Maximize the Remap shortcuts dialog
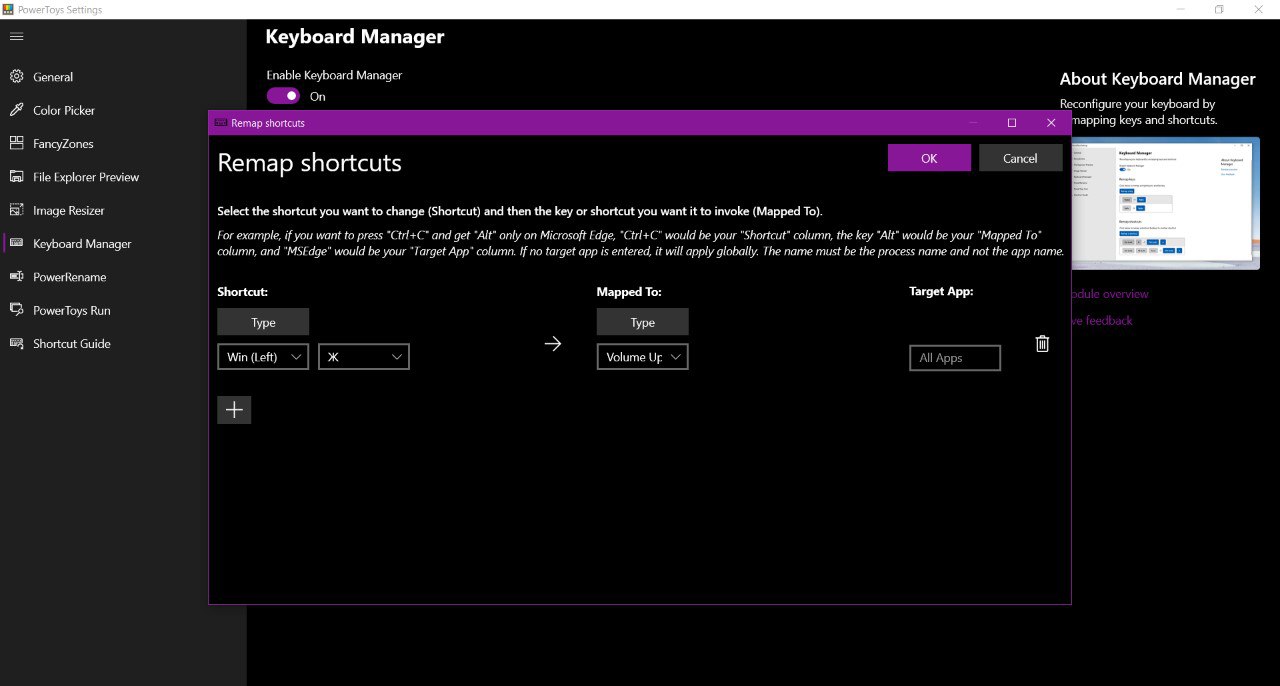The width and height of the screenshot is (1280, 686). [1011, 123]
